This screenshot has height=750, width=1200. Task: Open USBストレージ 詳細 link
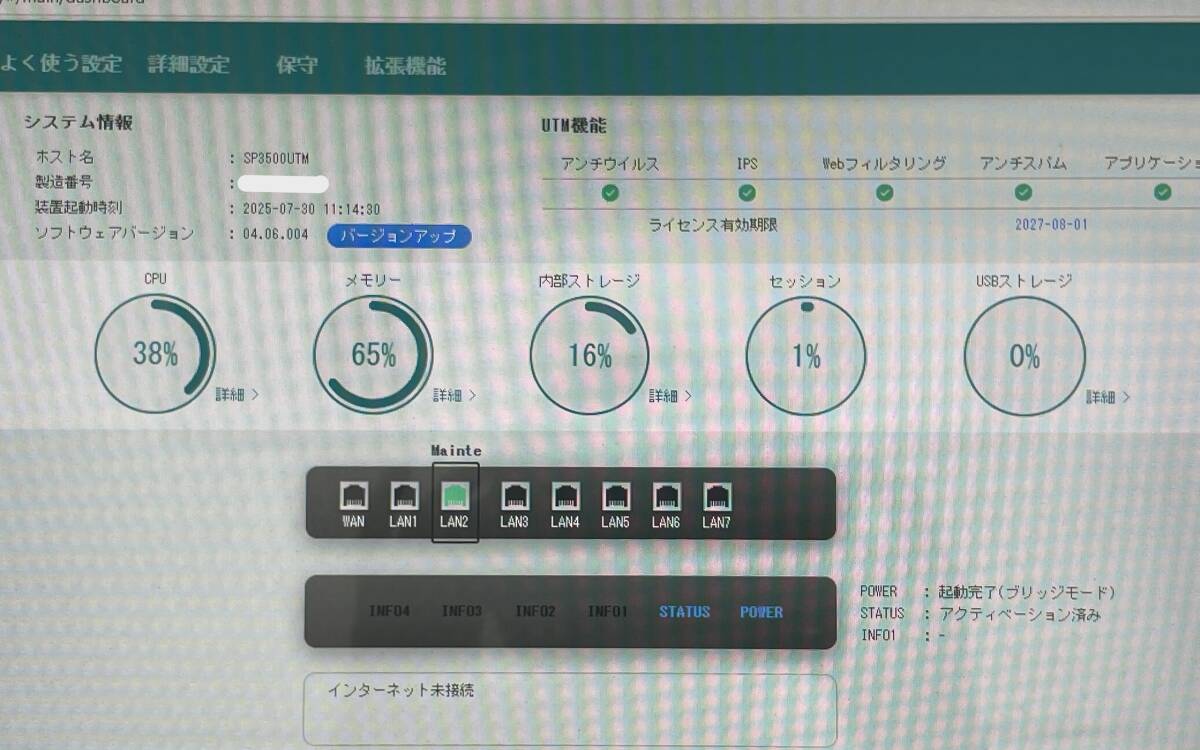coord(1108,397)
